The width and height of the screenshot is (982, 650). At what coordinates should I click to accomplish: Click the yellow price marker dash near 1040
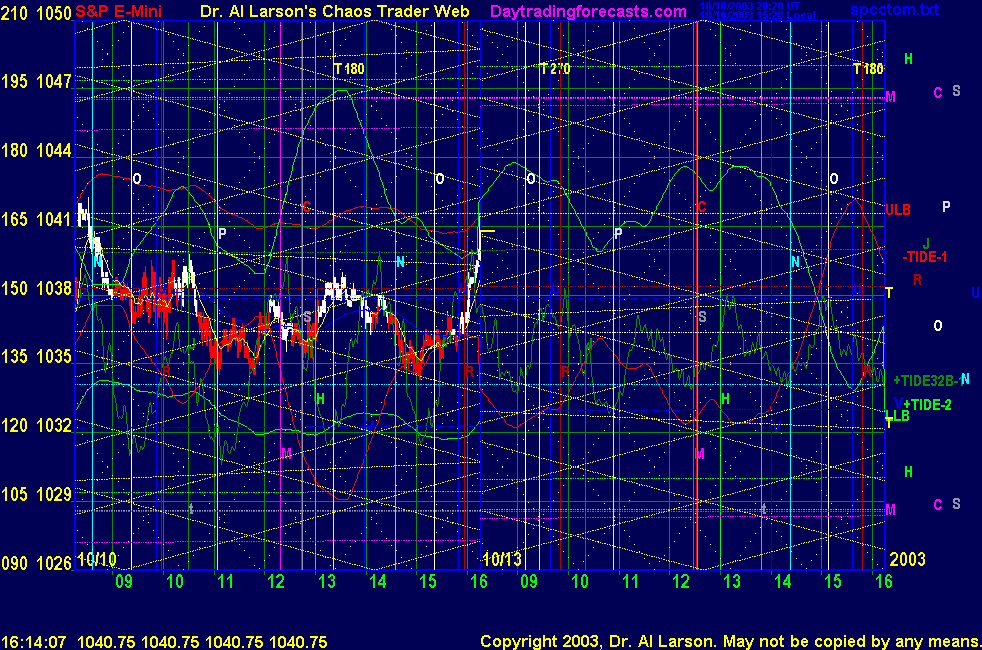(x=488, y=231)
